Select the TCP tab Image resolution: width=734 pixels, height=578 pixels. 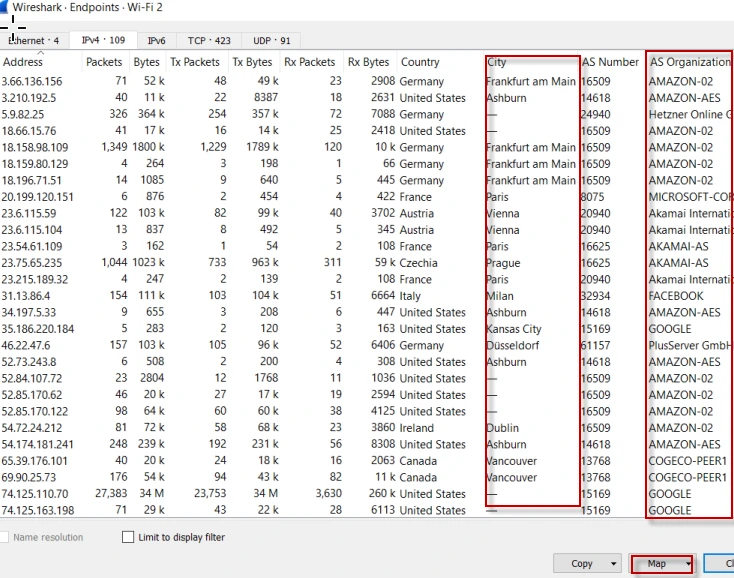pos(208,41)
